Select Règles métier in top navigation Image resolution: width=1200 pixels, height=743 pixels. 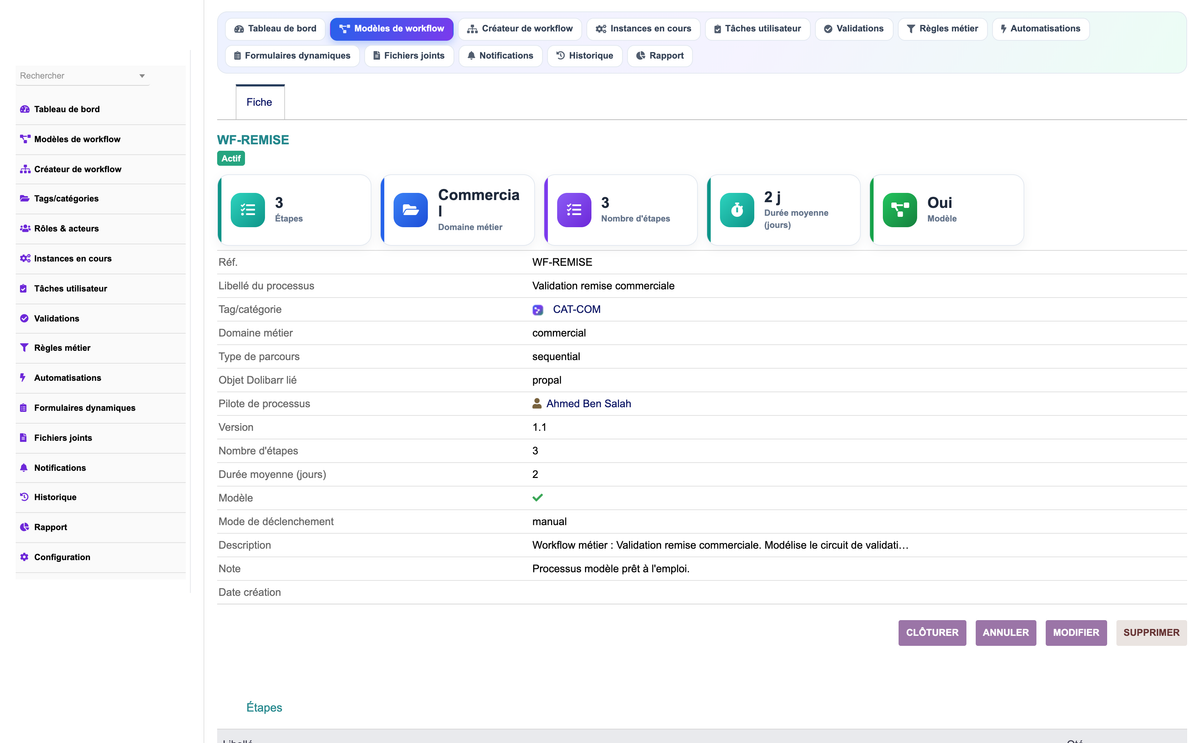tap(942, 29)
